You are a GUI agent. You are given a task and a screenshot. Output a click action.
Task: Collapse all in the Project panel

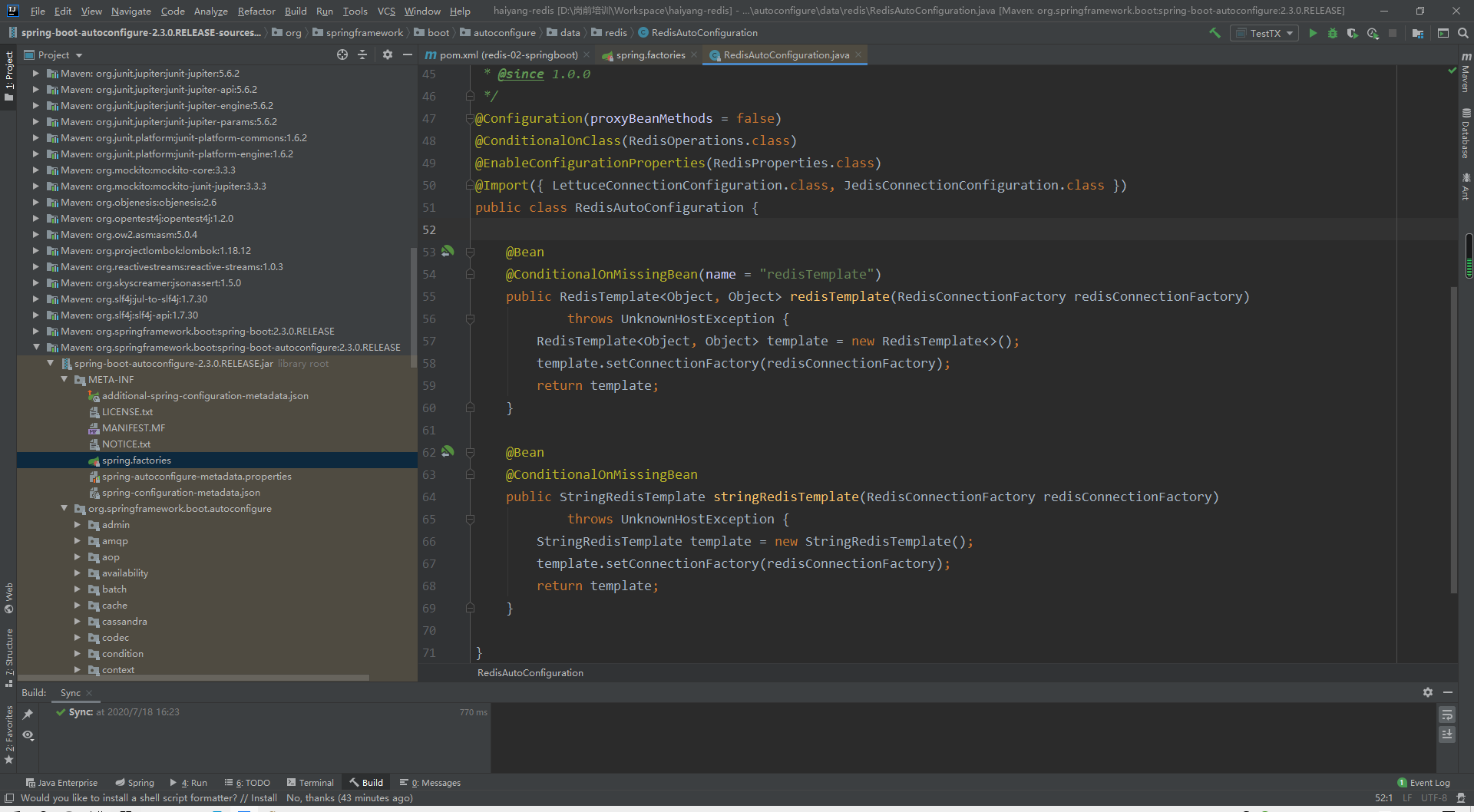coord(362,54)
